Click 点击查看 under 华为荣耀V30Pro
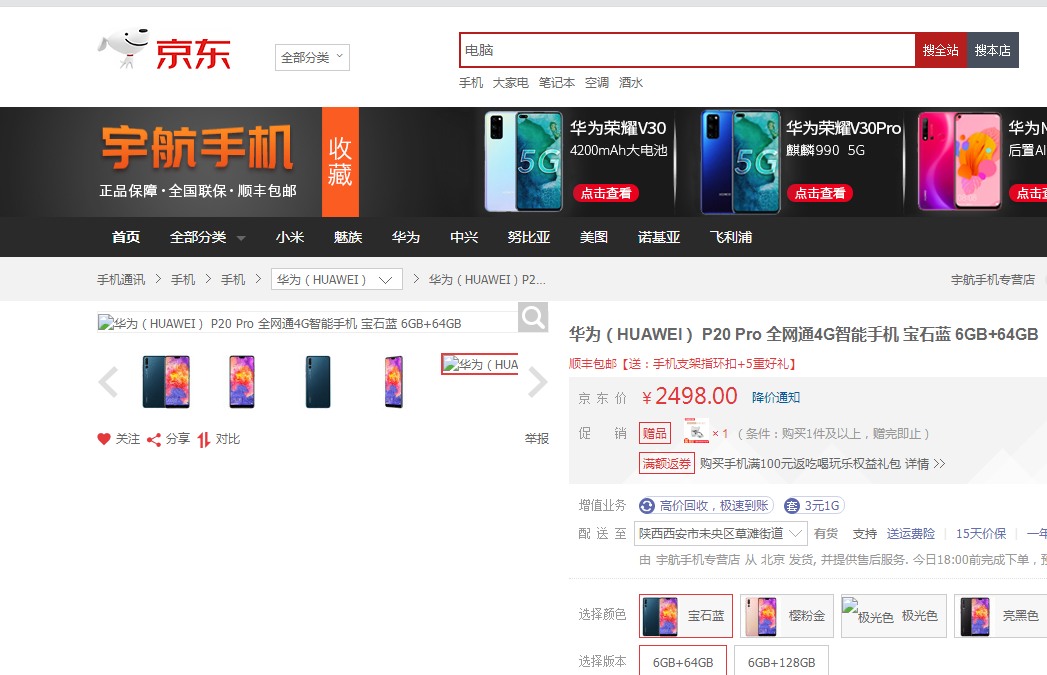The image size is (1047, 675). point(819,193)
